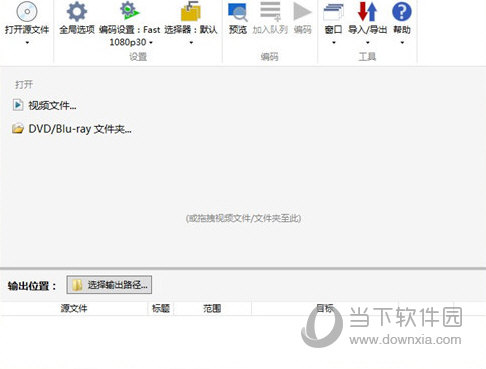The image size is (486, 369).
Task: Expand the 选择器 dropdown arrow
Action: point(191,43)
